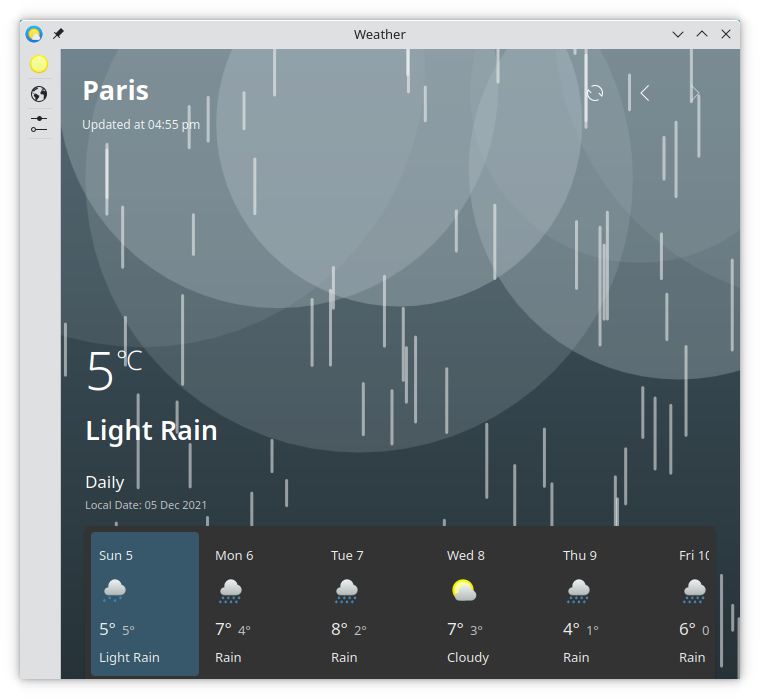The width and height of the screenshot is (760, 699).
Task: Click the 5 °C current temperature display
Action: [114, 370]
